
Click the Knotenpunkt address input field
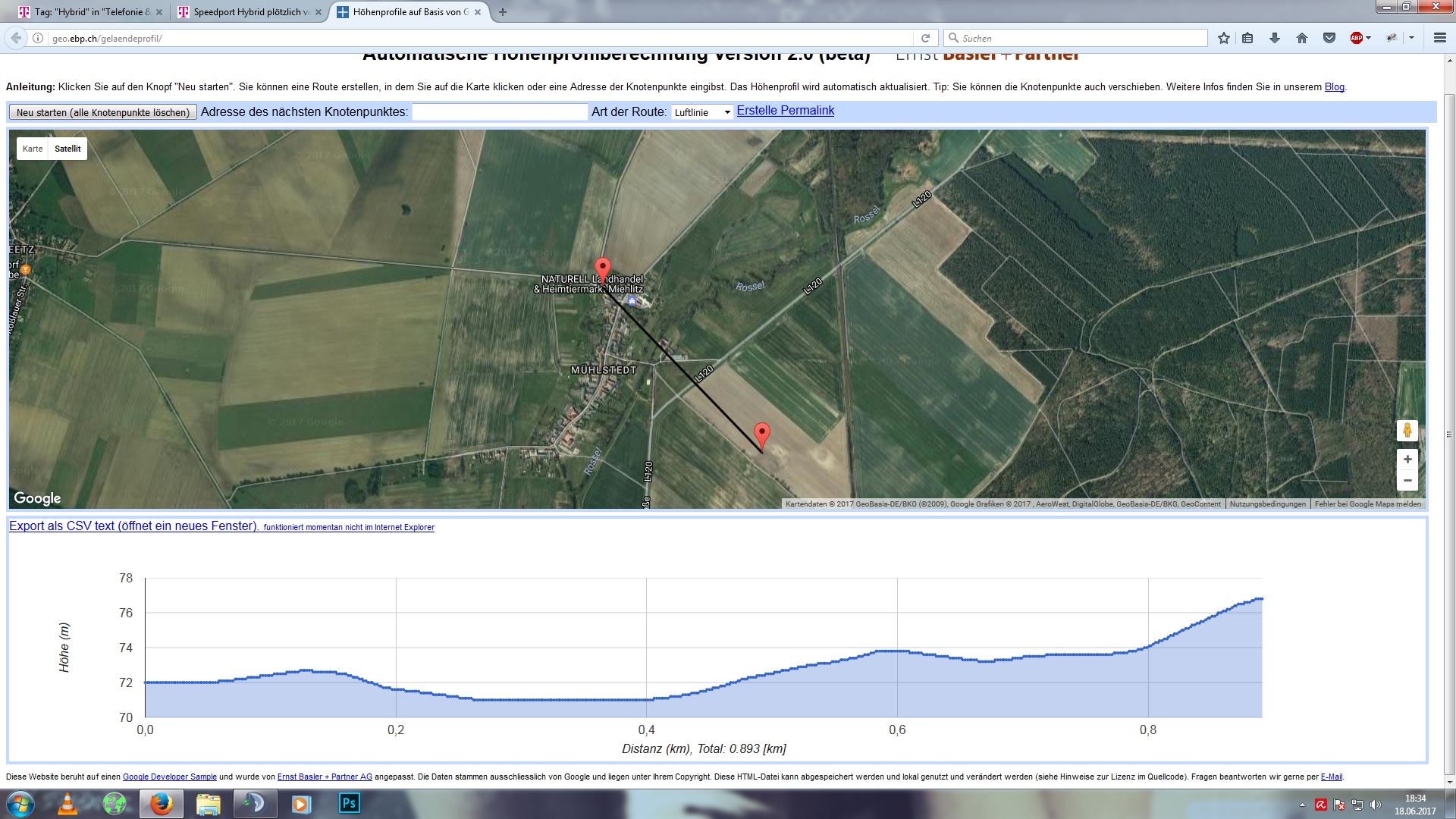(500, 112)
